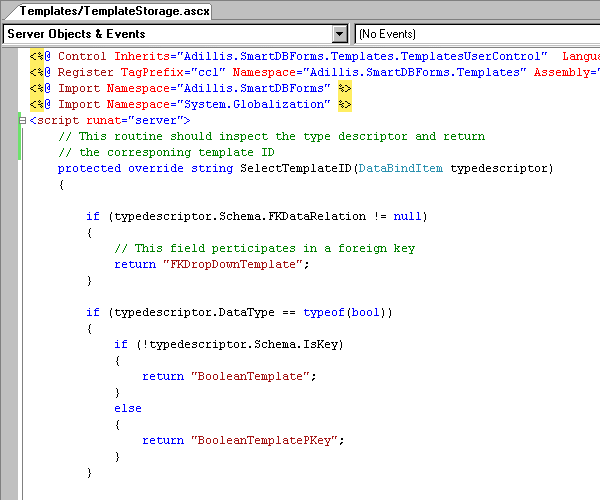Select the Templates/TemplateStorage.ascx tab

click(x=109, y=11)
